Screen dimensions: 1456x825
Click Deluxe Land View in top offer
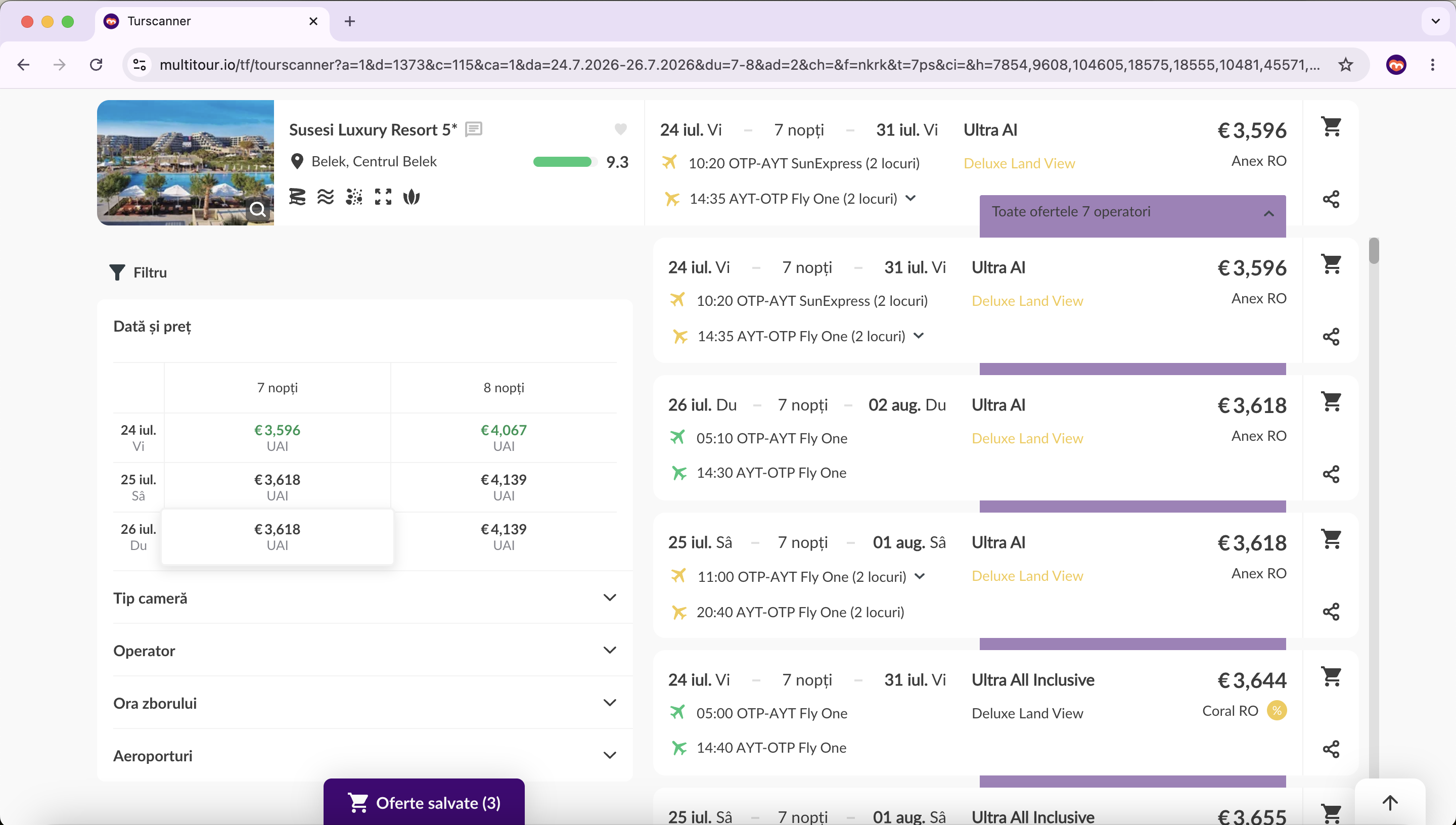(x=1019, y=163)
